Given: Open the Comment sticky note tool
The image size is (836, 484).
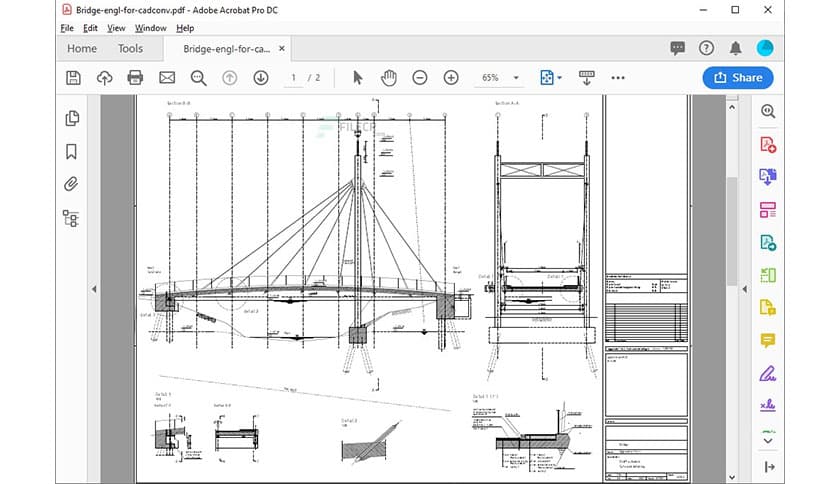Looking at the screenshot, I should [768, 341].
